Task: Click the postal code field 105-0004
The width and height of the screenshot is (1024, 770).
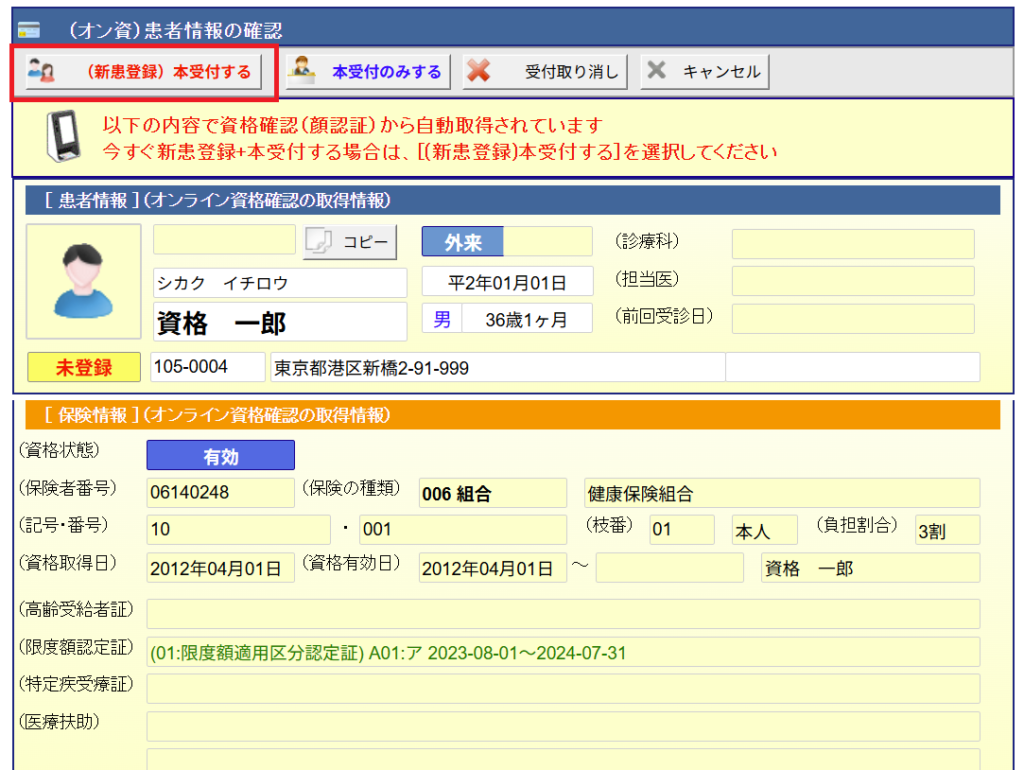Action: [207, 367]
